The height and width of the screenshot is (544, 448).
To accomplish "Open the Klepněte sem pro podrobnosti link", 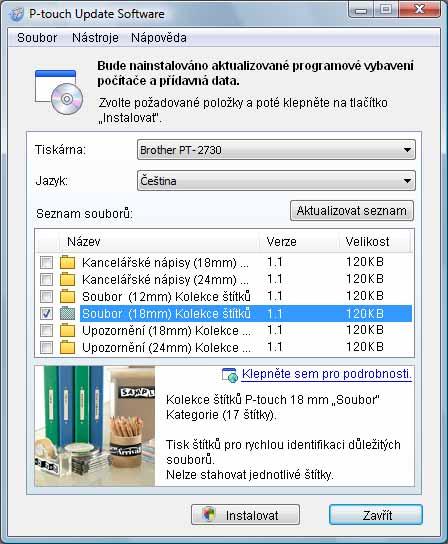I will [x=327, y=374].
